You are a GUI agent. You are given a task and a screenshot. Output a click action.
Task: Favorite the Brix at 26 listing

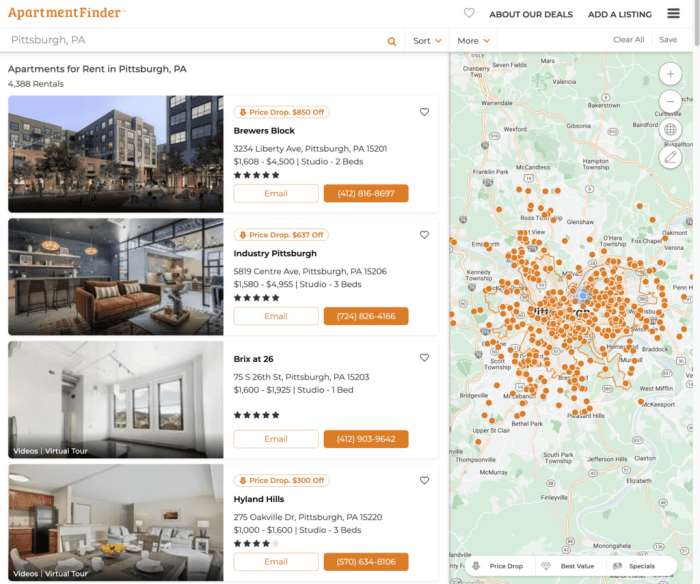(x=424, y=358)
